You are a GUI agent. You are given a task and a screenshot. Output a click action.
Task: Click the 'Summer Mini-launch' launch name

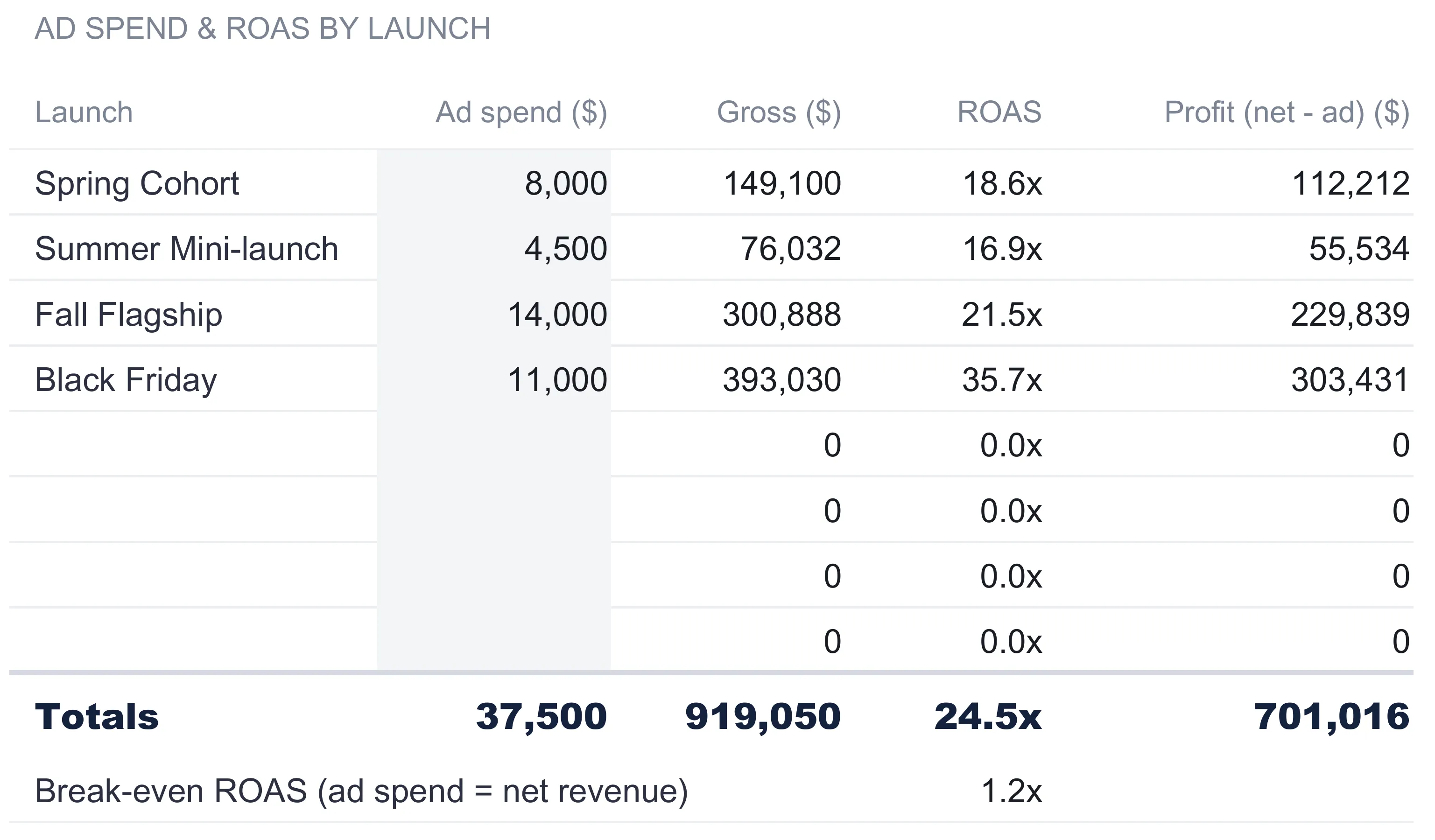point(187,249)
